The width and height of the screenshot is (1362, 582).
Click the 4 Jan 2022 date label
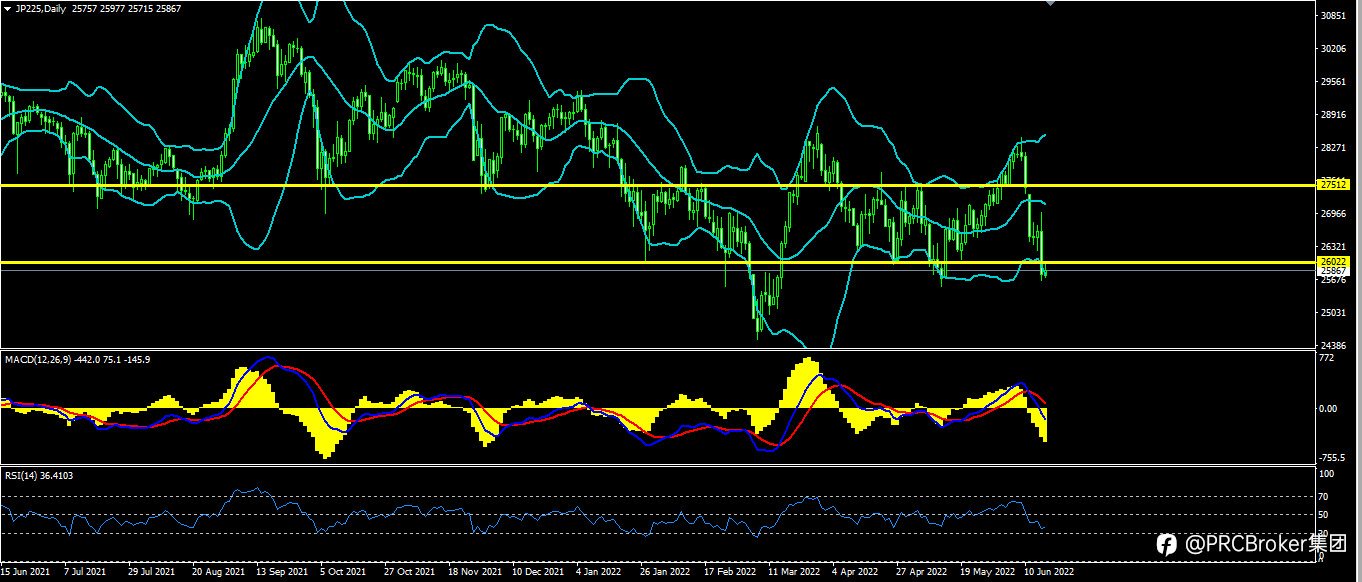tap(599, 573)
